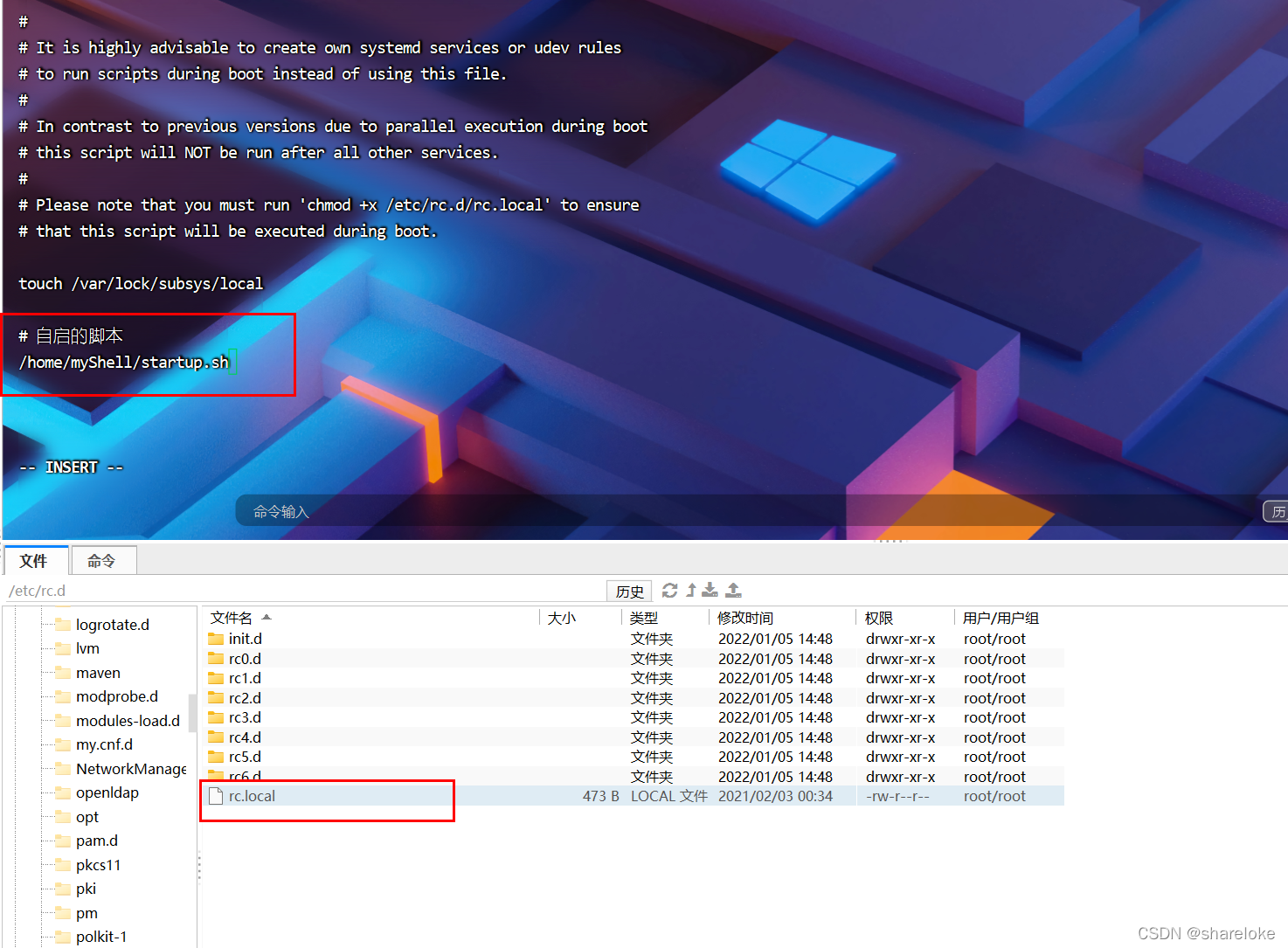Open the pkcs11 folder in tree
1288x948 pixels.
(98, 865)
